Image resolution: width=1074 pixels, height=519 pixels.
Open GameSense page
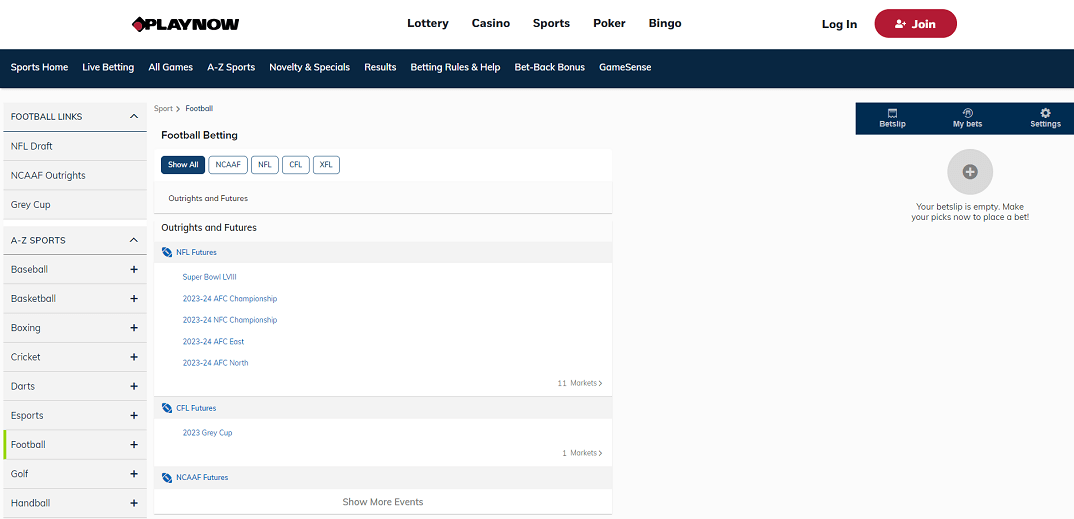point(625,67)
